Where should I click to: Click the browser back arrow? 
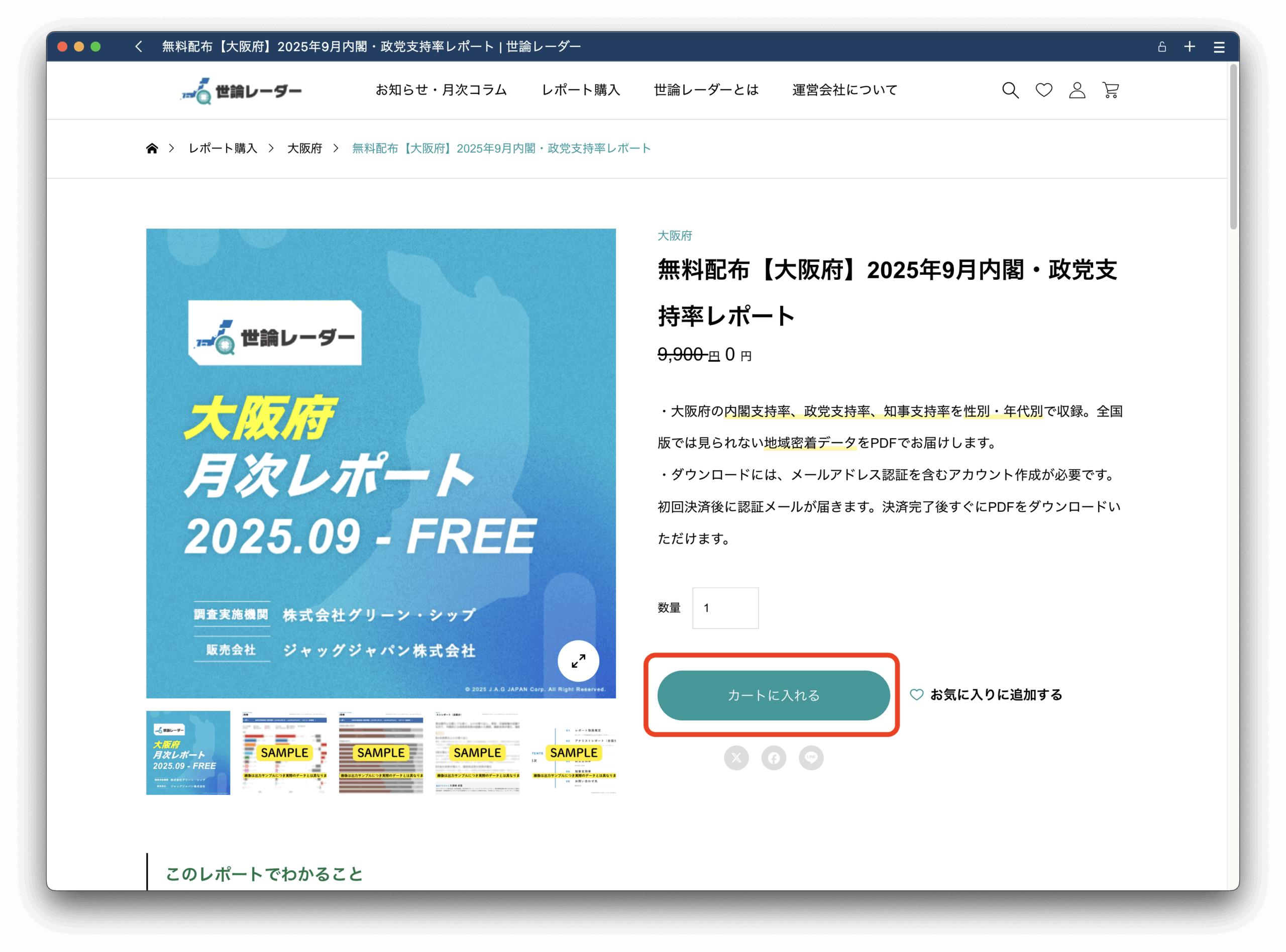pyautogui.click(x=139, y=47)
